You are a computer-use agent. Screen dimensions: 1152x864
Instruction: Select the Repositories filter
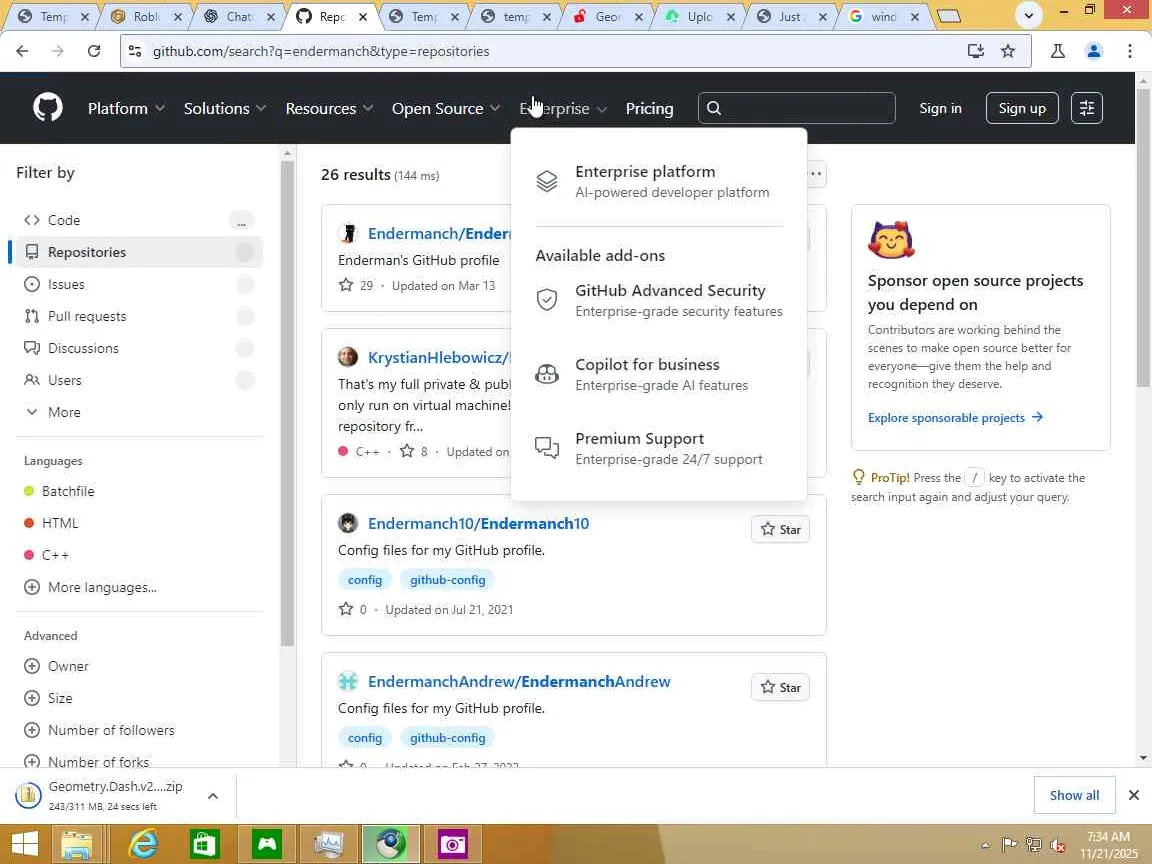(x=139, y=252)
